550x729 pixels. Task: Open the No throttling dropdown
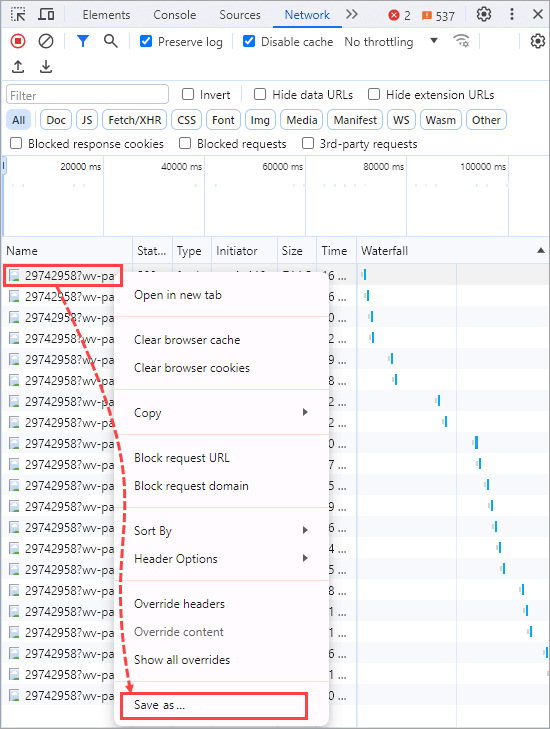[x=391, y=42]
